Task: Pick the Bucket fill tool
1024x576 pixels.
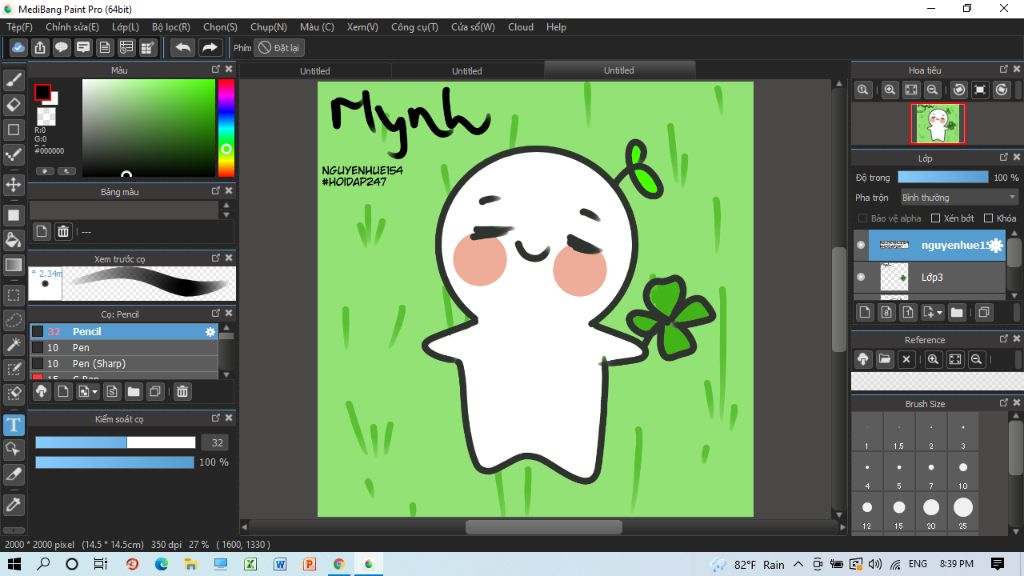Action: (x=14, y=240)
